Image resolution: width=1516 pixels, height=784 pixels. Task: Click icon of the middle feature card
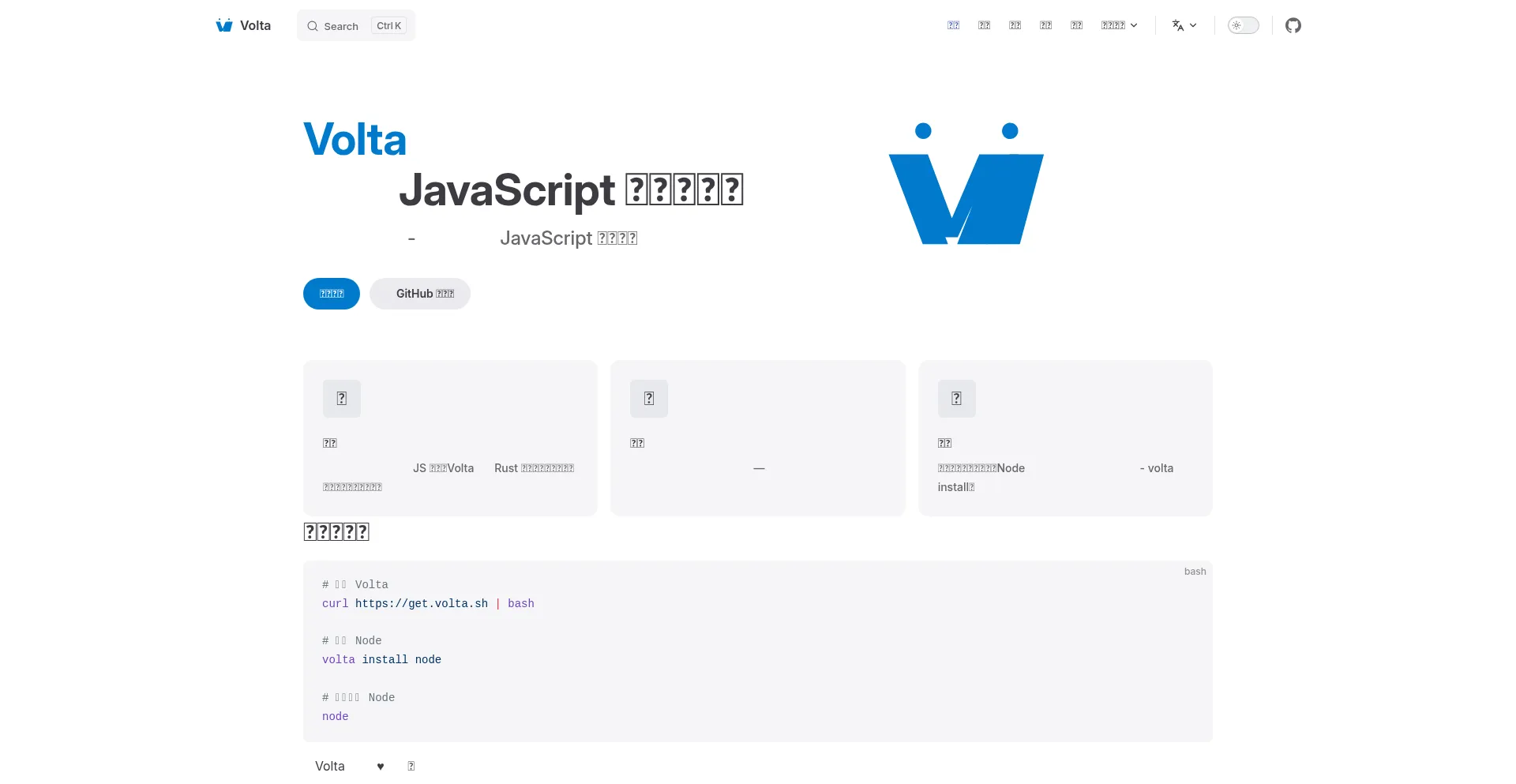point(649,399)
